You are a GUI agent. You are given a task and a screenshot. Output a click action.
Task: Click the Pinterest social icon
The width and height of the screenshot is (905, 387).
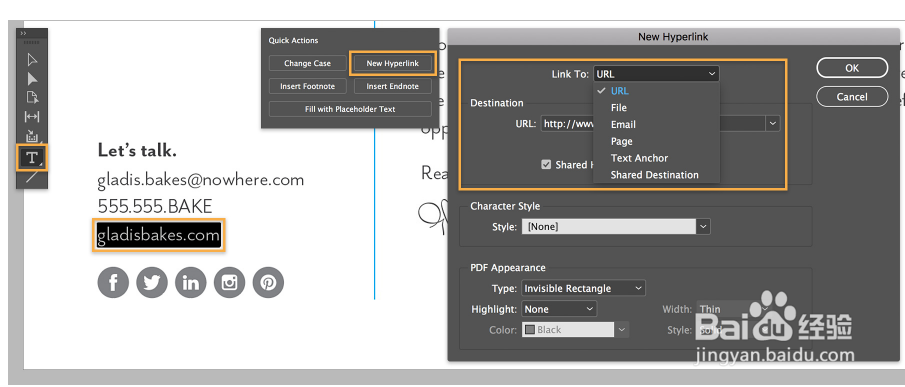pyautogui.click(x=268, y=283)
